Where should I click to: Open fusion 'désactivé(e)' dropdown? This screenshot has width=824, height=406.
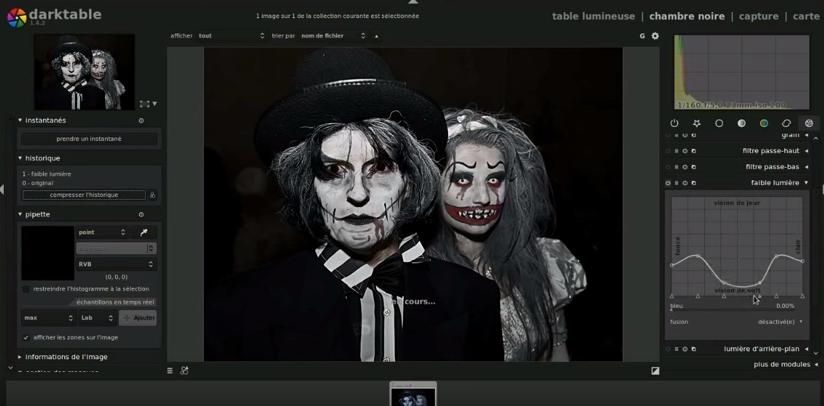point(780,321)
